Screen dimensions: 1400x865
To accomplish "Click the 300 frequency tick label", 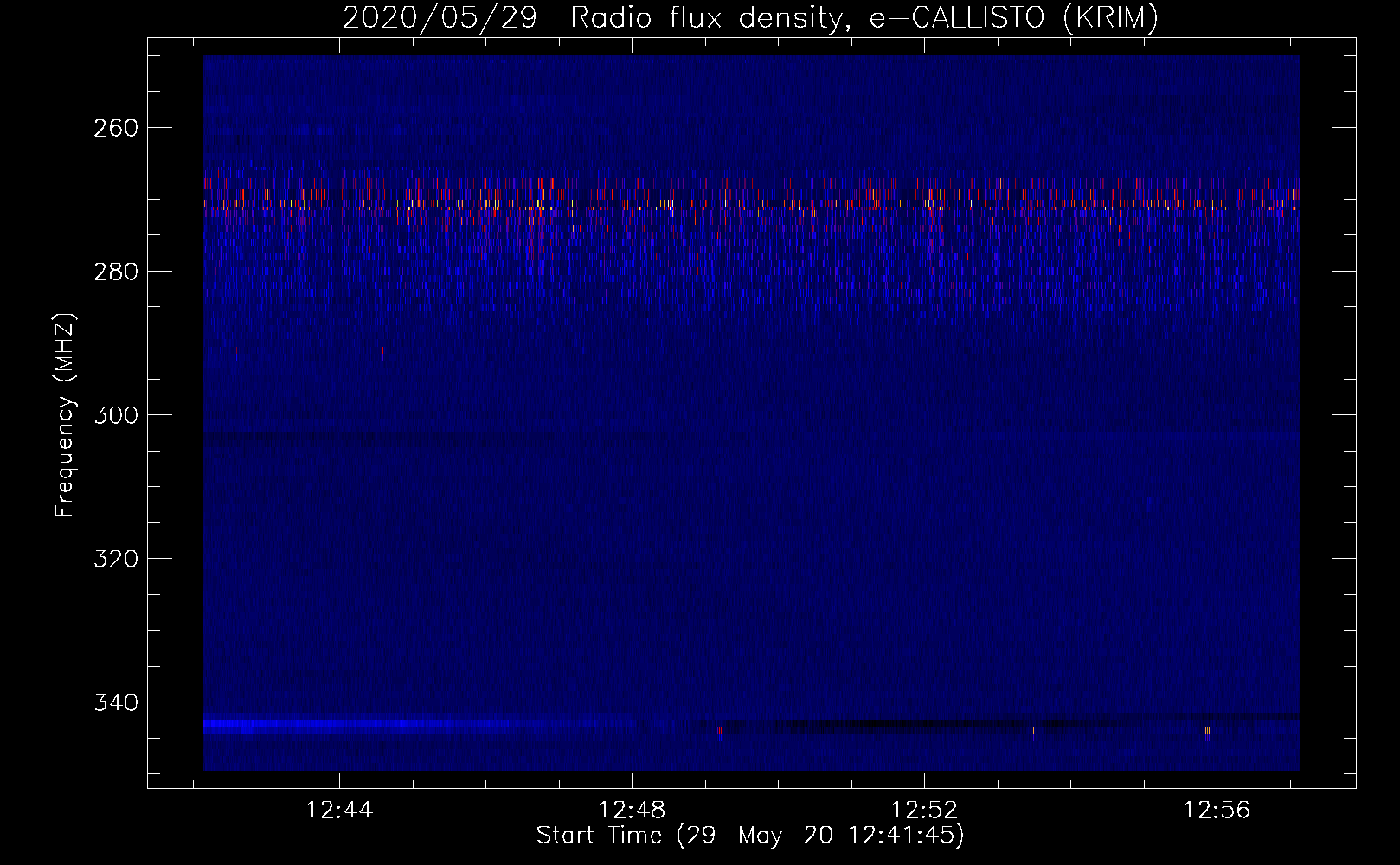I will pos(115,415).
